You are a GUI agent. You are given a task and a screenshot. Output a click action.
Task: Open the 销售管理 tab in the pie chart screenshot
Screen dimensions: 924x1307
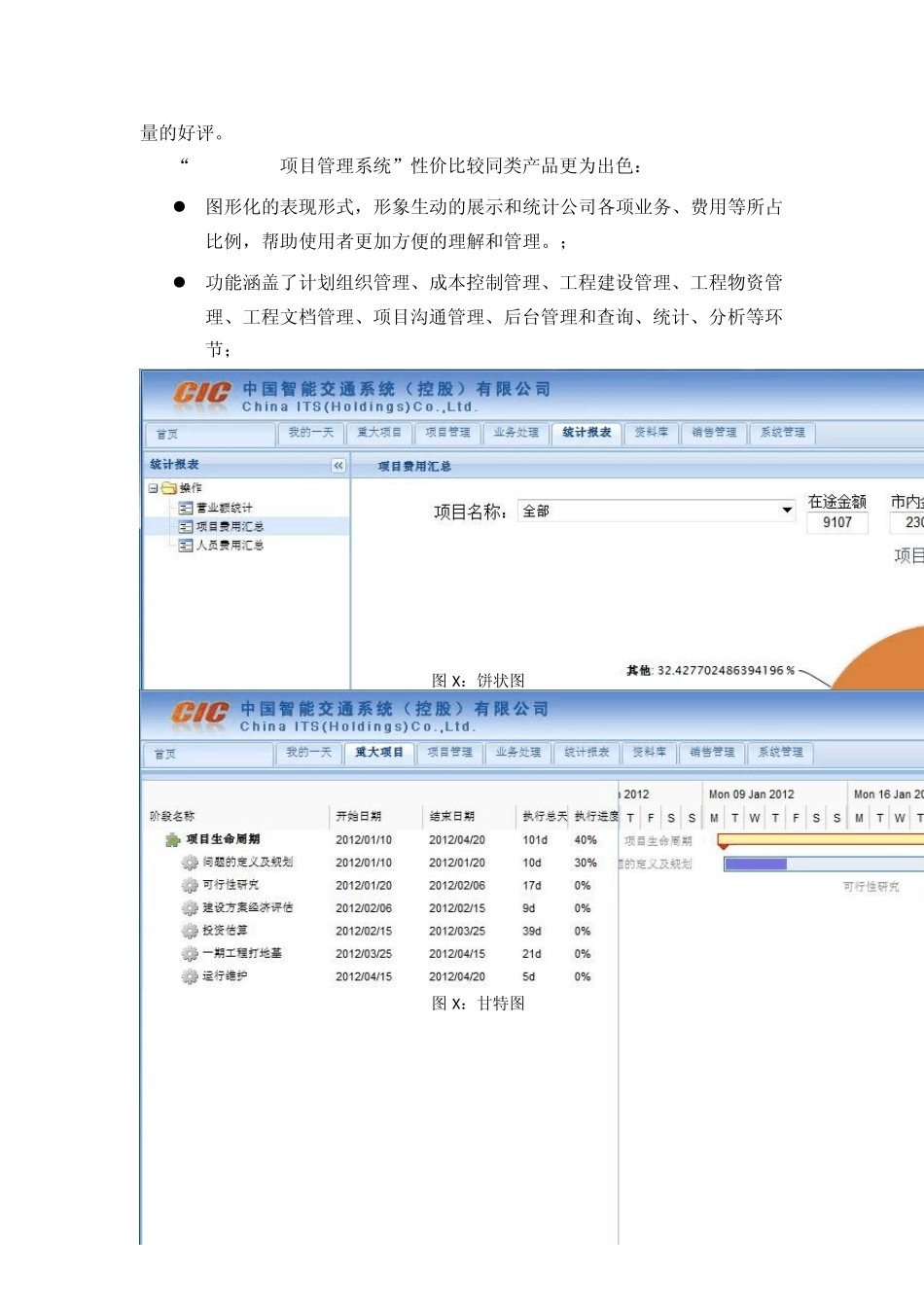[x=715, y=433]
